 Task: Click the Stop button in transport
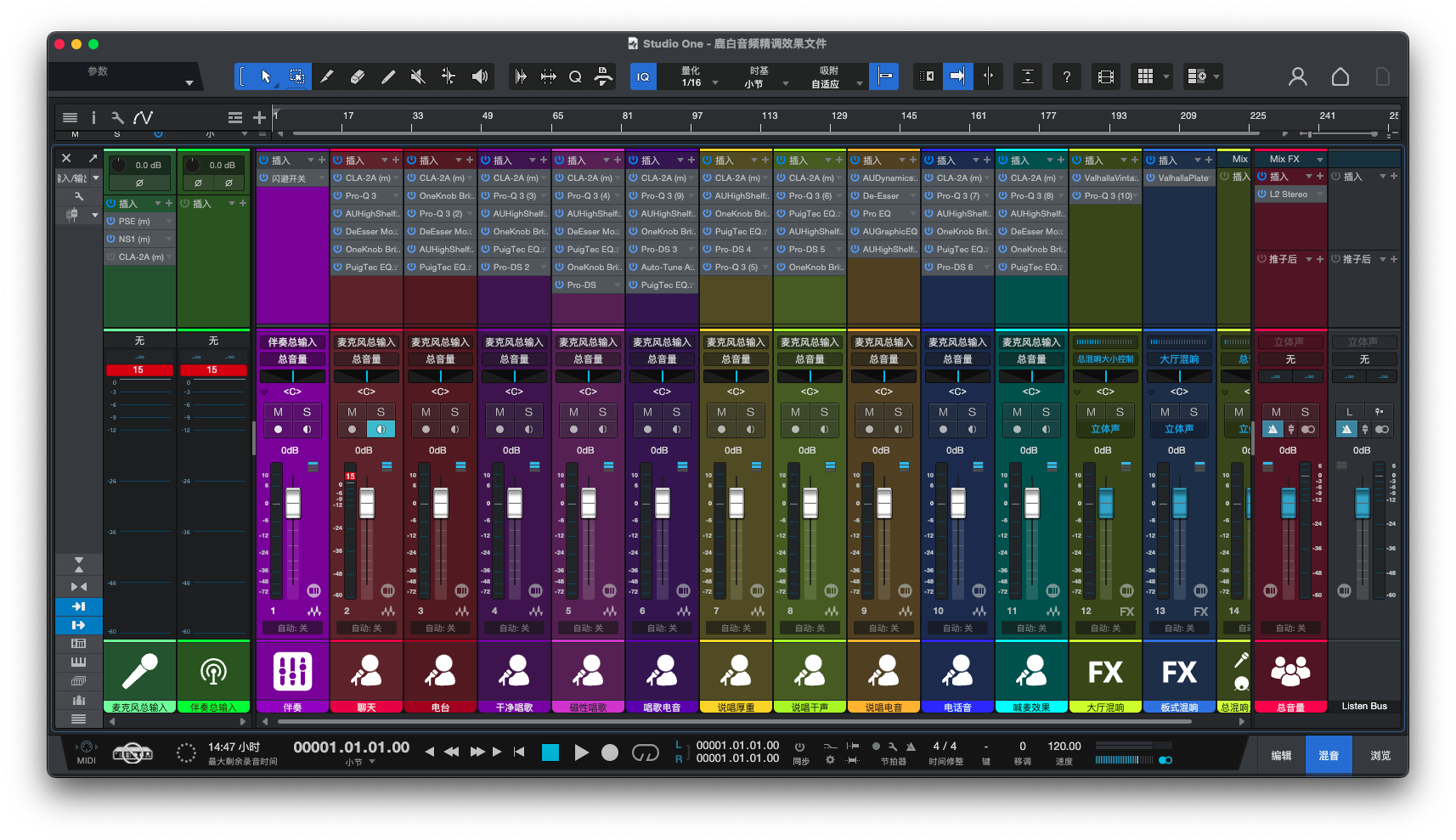(550, 753)
